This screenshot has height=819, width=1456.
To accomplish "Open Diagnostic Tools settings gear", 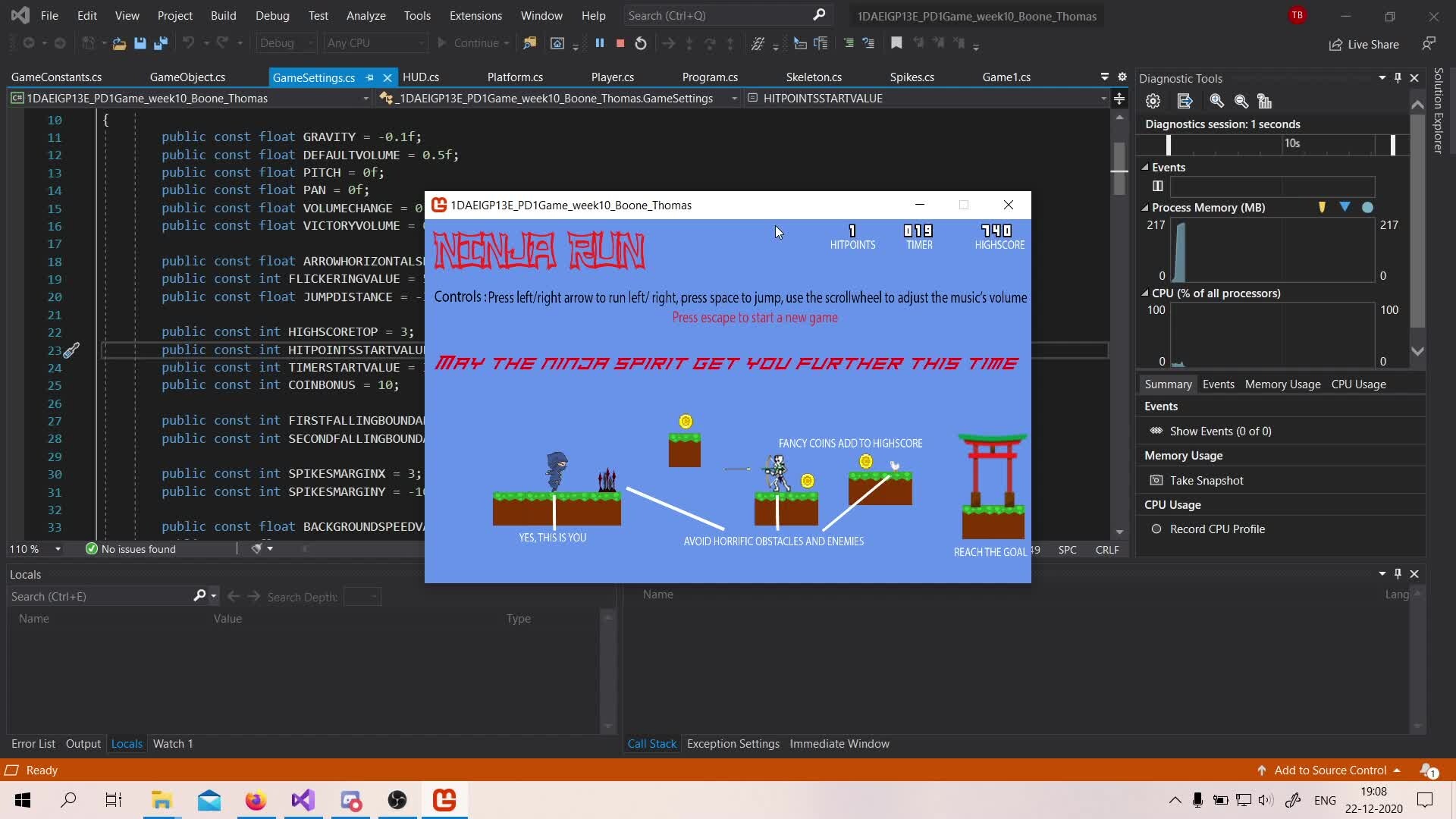I will point(1152,101).
